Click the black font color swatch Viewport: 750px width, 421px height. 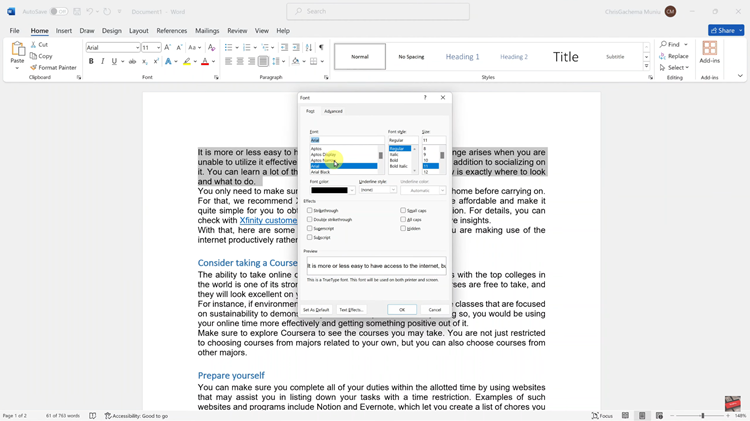click(329, 190)
